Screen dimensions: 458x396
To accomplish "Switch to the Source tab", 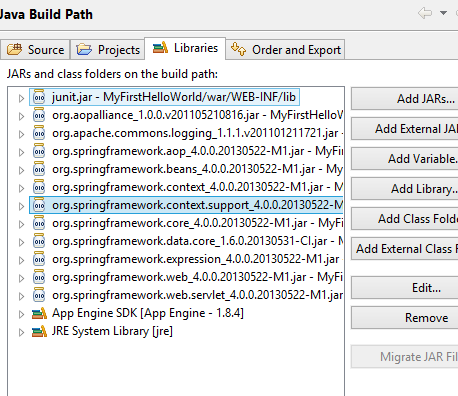I will pos(35,50).
